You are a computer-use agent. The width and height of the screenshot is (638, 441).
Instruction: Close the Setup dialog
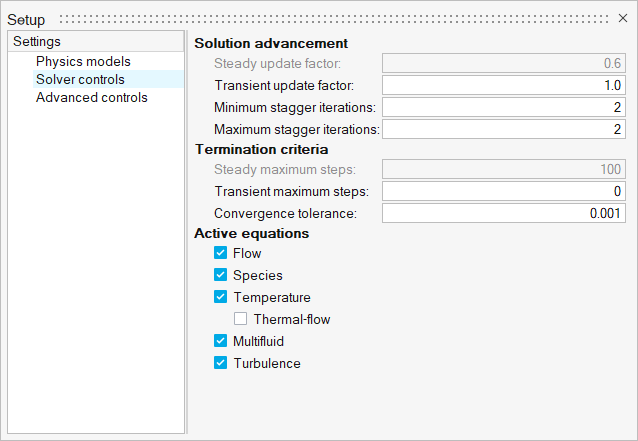click(623, 18)
